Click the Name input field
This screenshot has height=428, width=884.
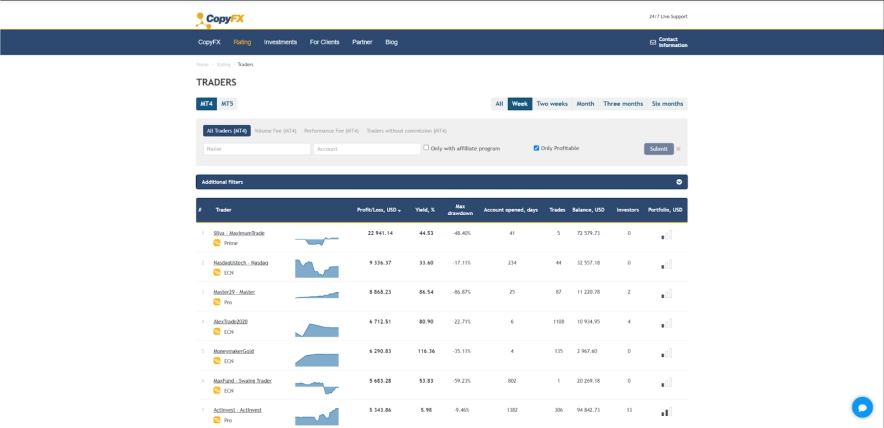pyautogui.click(x=257, y=149)
